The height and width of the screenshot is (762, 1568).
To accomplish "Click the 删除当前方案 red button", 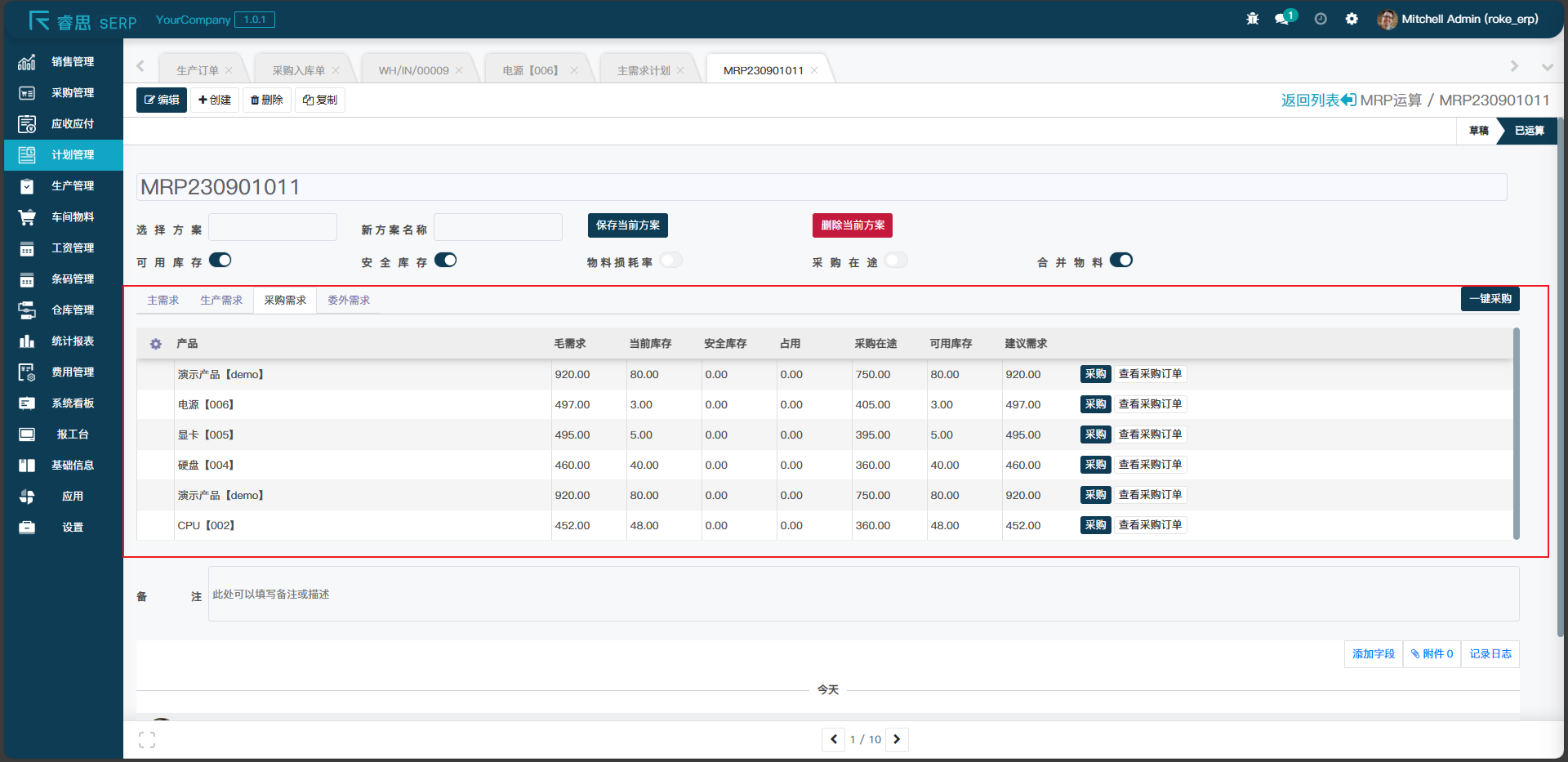I will (852, 225).
